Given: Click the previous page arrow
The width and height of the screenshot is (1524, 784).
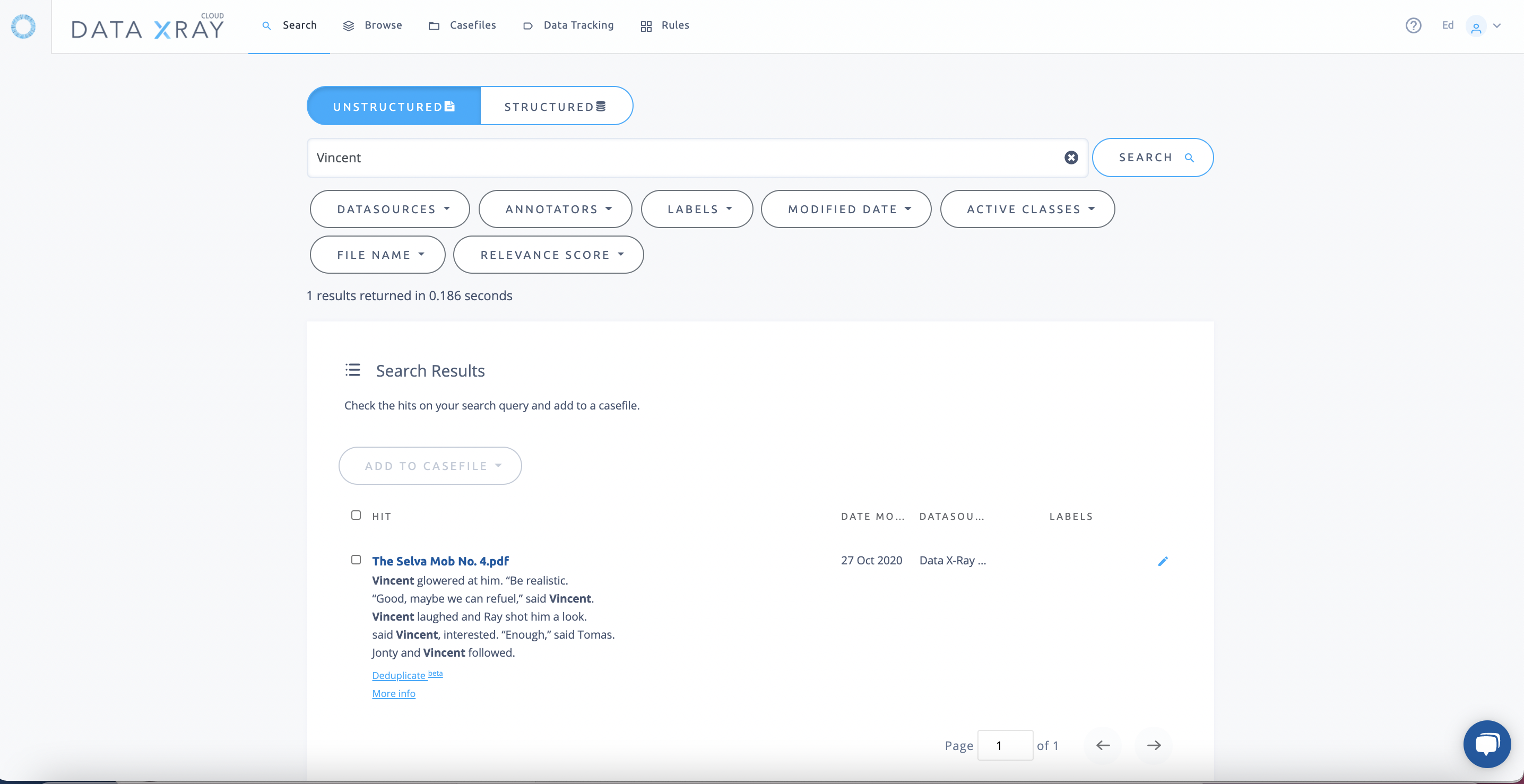Looking at the screenshot, I should point(1103,745).
